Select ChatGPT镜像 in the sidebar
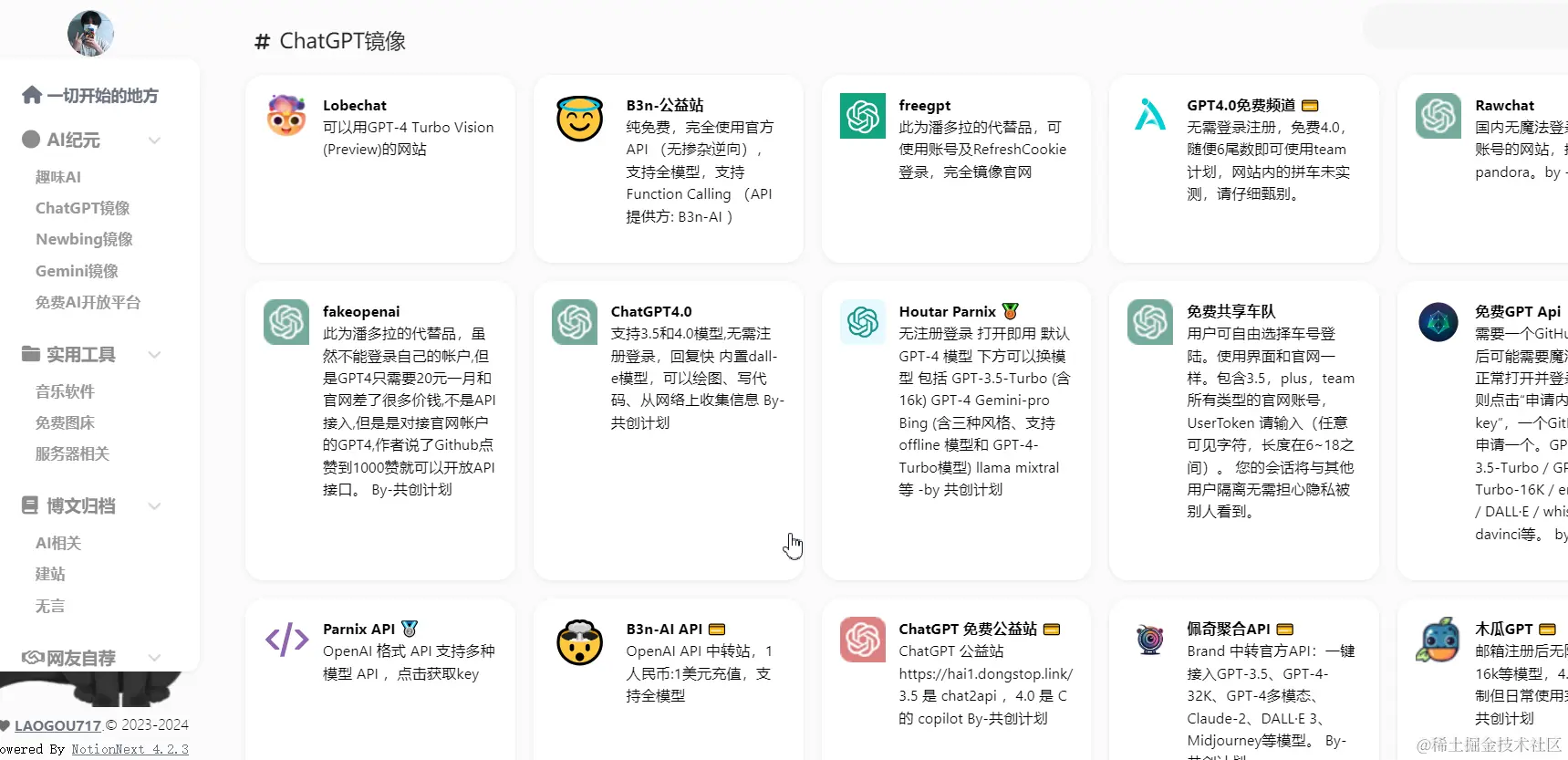This screenshot has width=1568, height=760. pos(82,208)
